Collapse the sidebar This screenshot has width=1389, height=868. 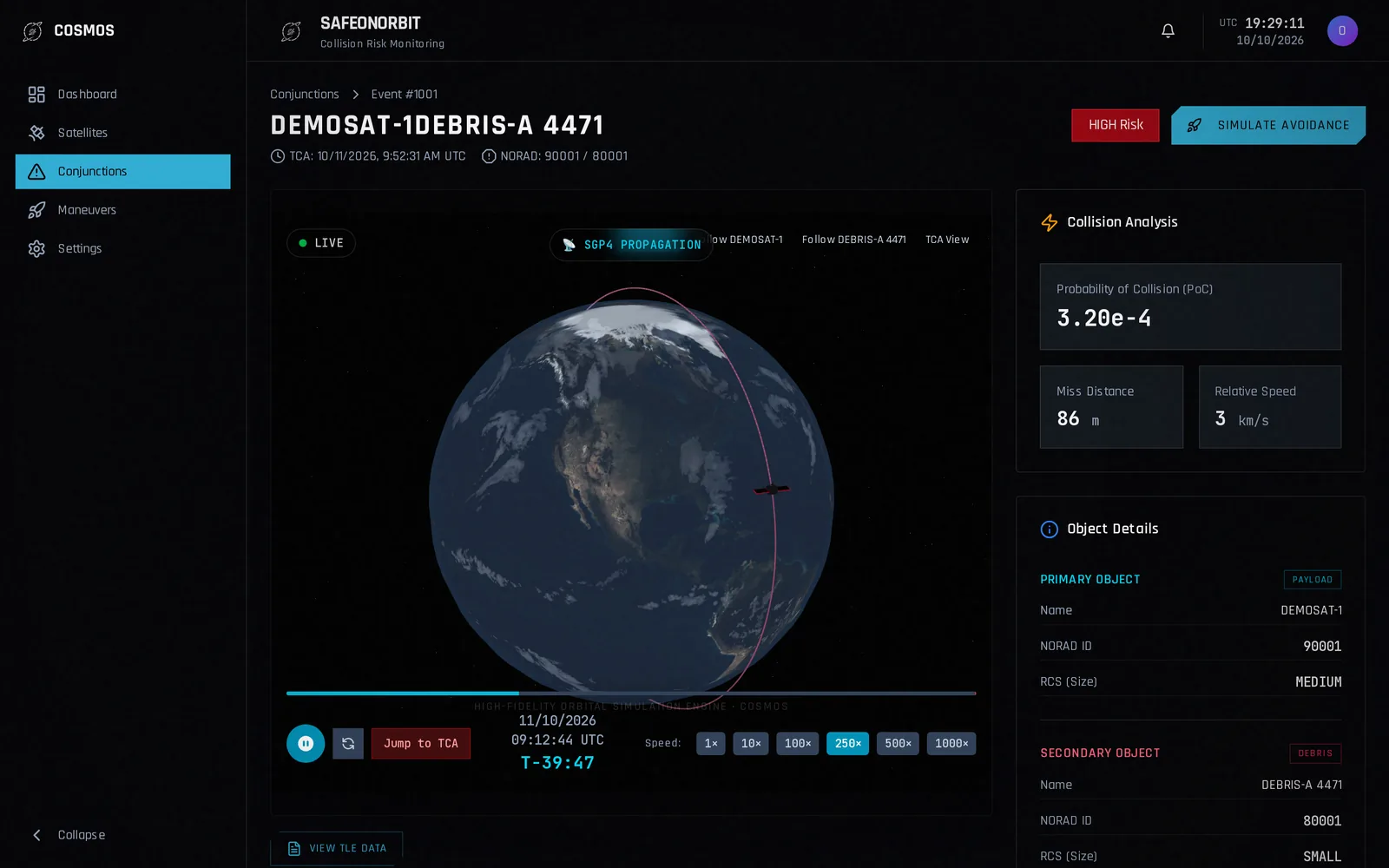coord(69,835)
